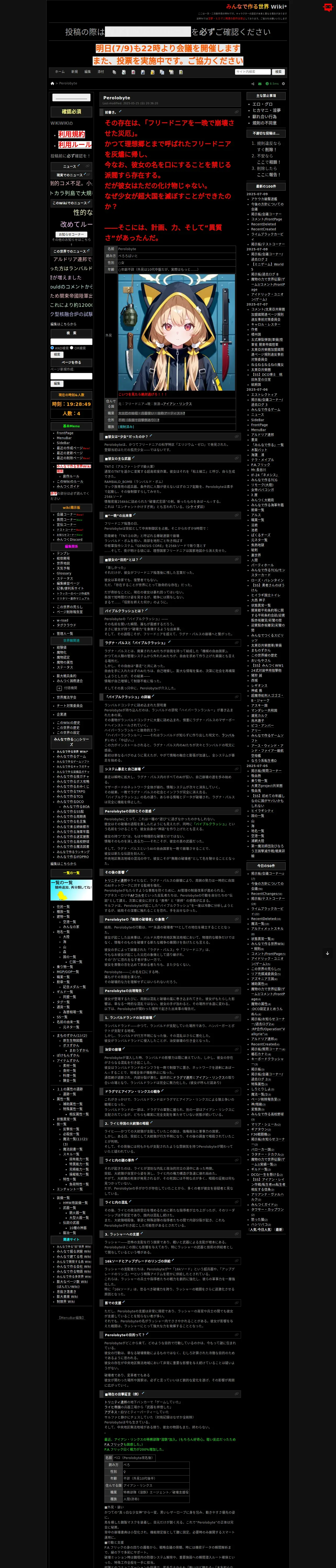Select the AND検索 radio button
The height and width of the screenshot is (1568, 336).
click(x=52, y=348)
